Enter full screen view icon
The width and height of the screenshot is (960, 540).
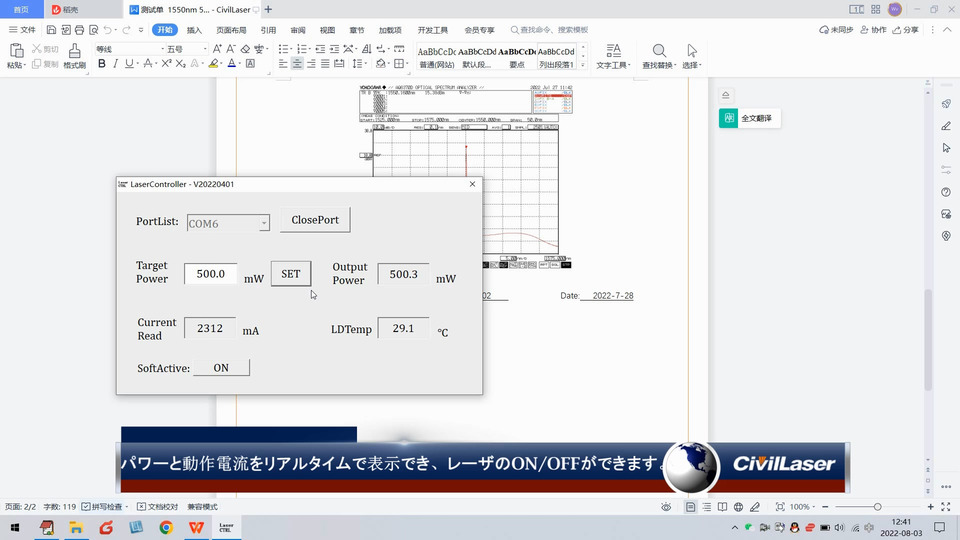(x=945, y=506)
